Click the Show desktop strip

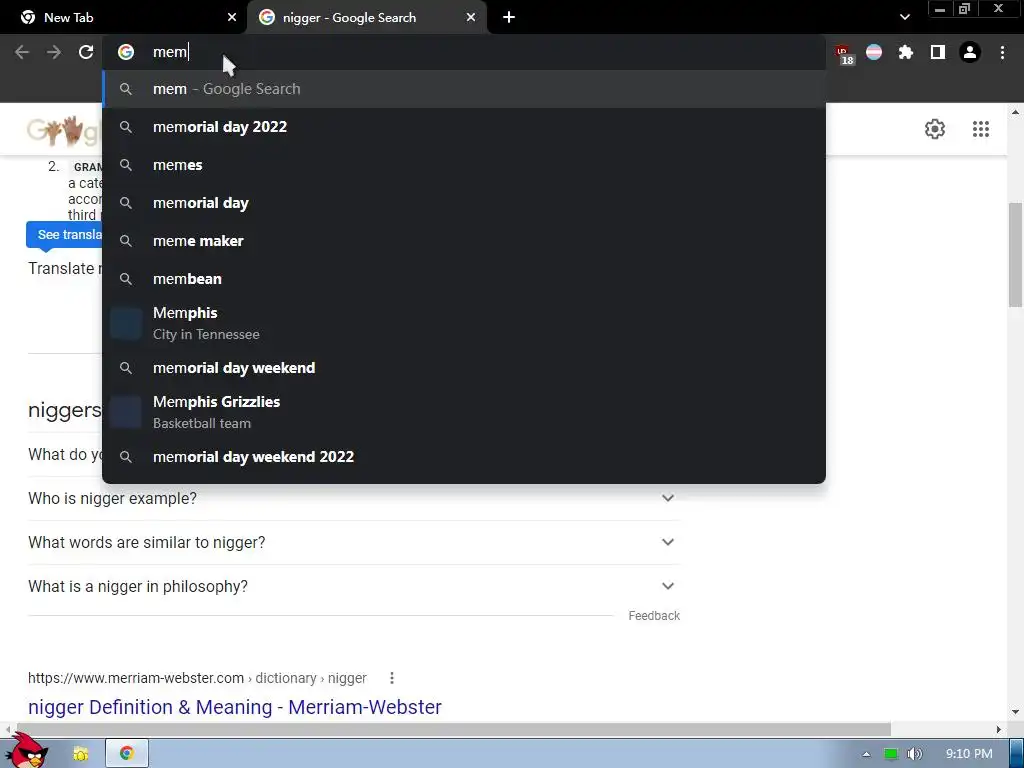(x=1017, y=754)
